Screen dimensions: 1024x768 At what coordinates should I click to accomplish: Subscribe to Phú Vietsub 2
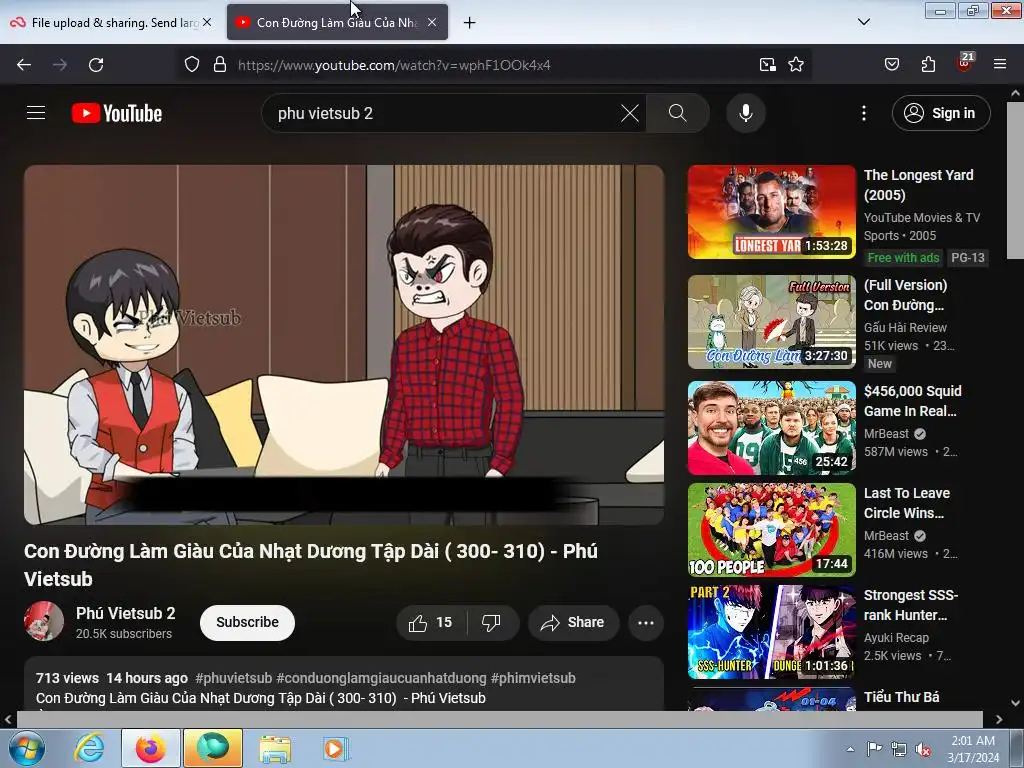coord(247,622)
